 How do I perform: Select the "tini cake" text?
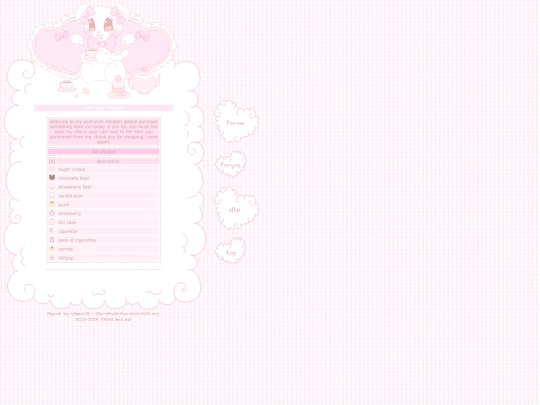(x=67, y=222)
